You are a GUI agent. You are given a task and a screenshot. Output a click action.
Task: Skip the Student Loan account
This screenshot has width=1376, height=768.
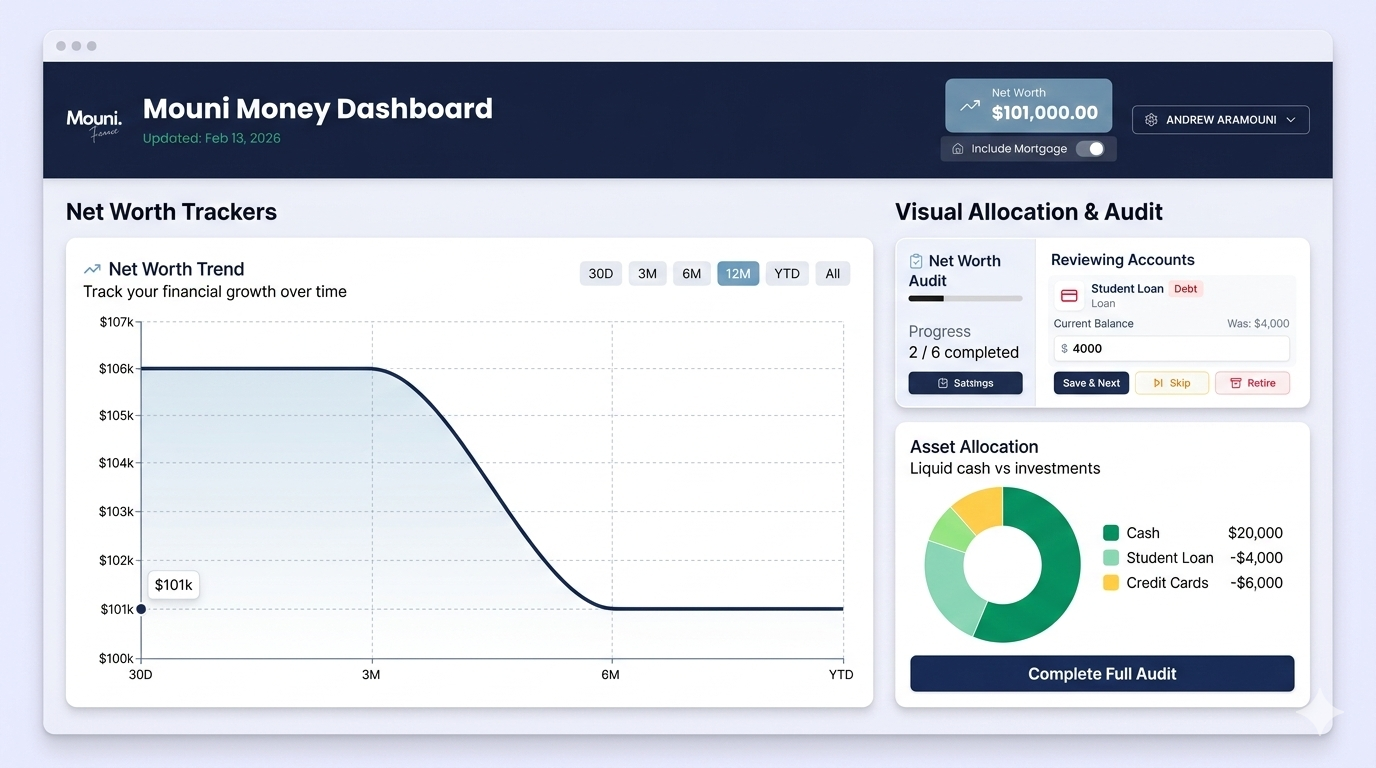tap(1172, 383)
